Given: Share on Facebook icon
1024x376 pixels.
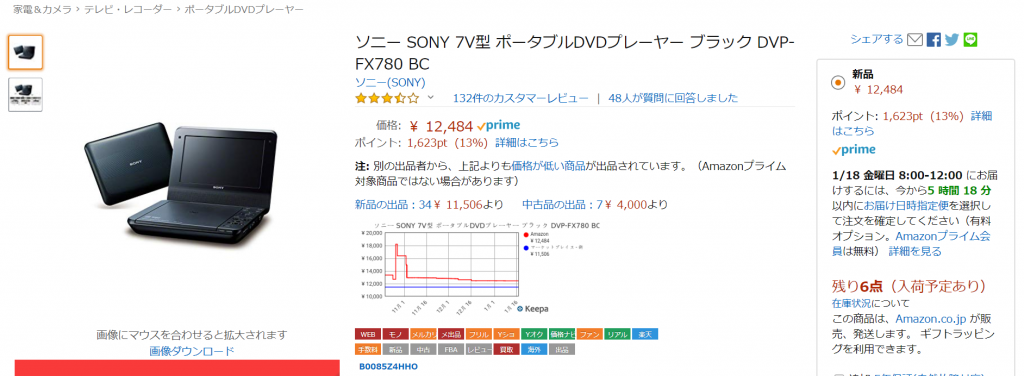Looking at the screenshot, I should (934, 40).
